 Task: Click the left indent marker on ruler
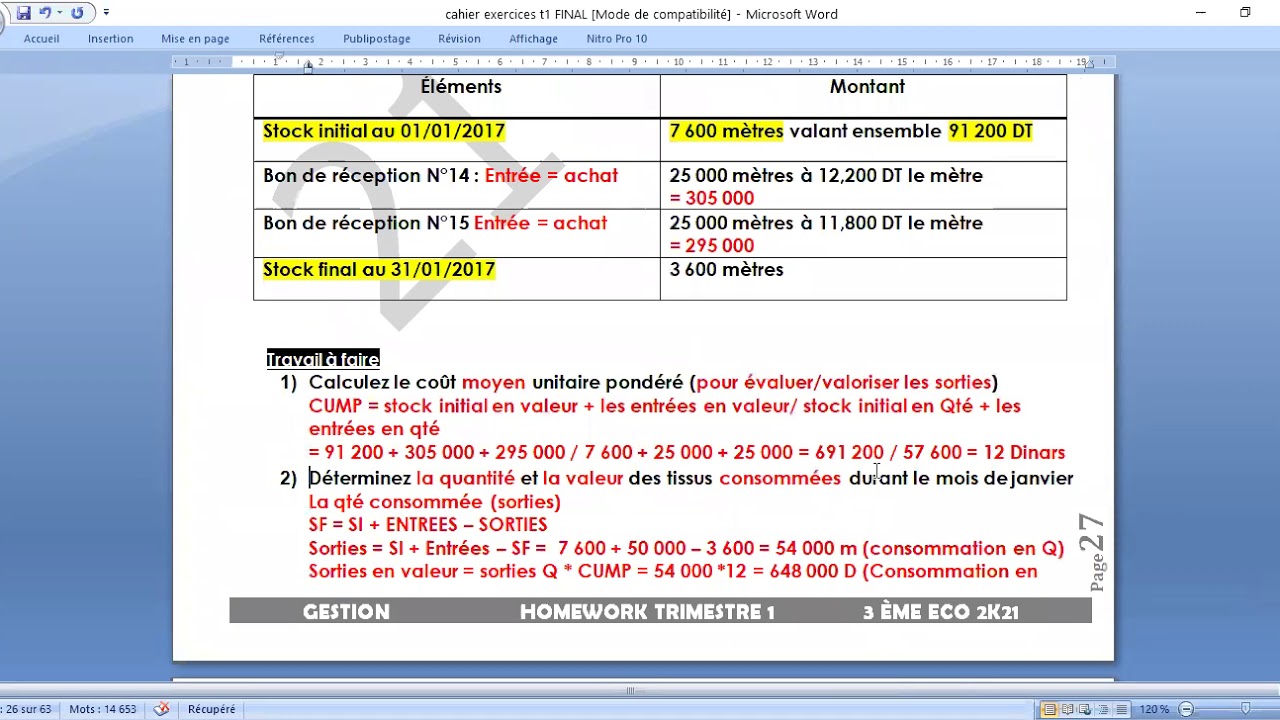tap(308, 66)
